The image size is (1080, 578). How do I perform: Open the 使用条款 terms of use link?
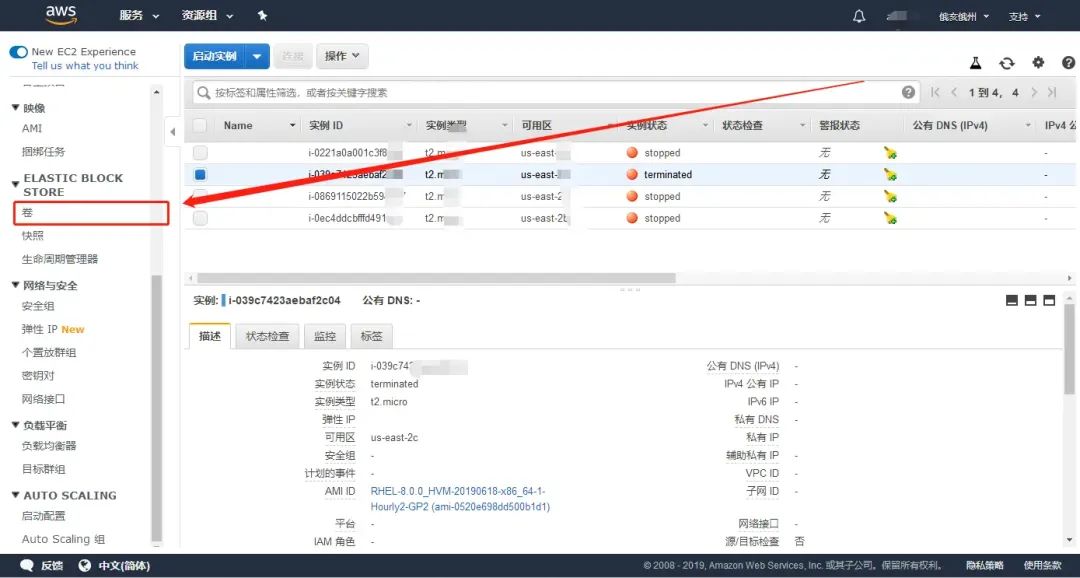click(1042, 566)
